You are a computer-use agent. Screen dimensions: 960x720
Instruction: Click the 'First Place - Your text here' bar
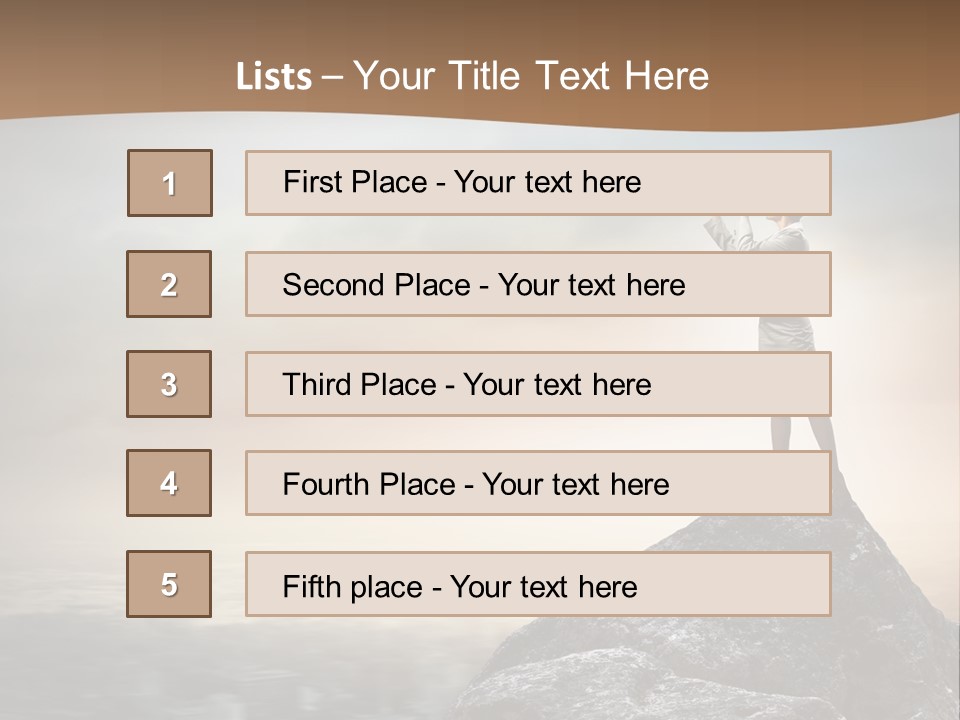(538, 183)
